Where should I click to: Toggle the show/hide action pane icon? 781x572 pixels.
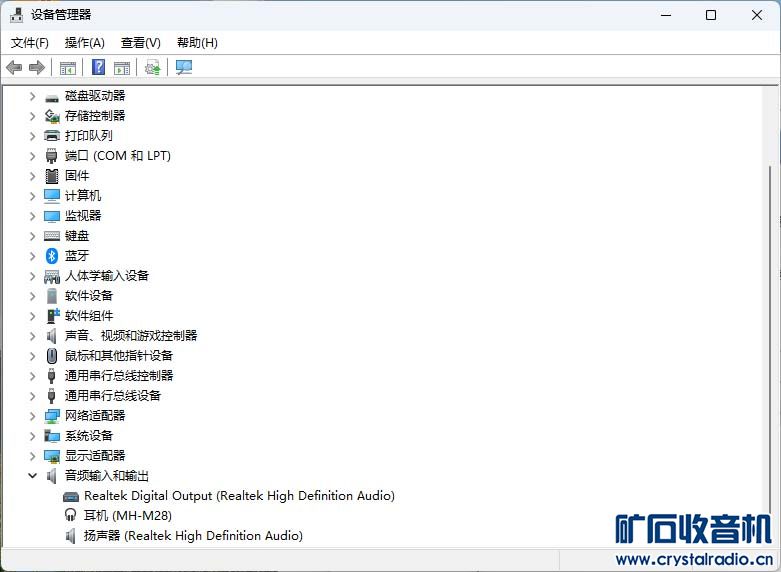pos(122,68)
